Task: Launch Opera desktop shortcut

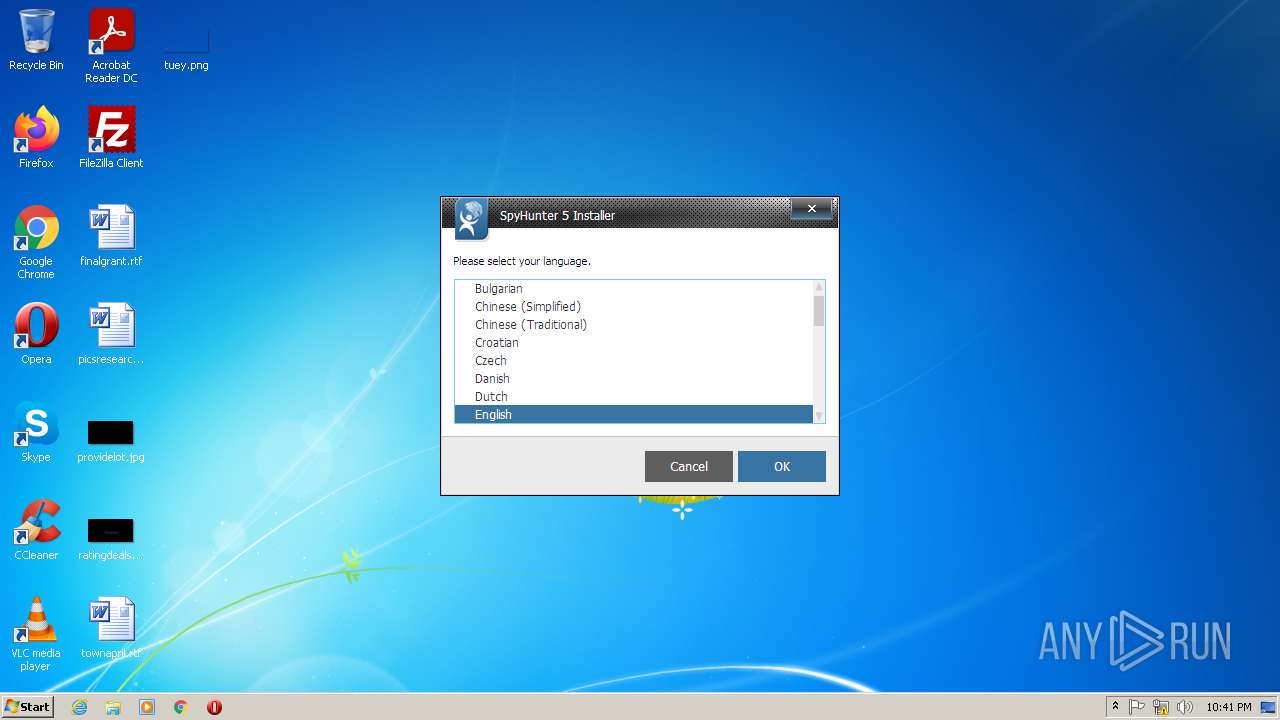Action: [36, 334]
